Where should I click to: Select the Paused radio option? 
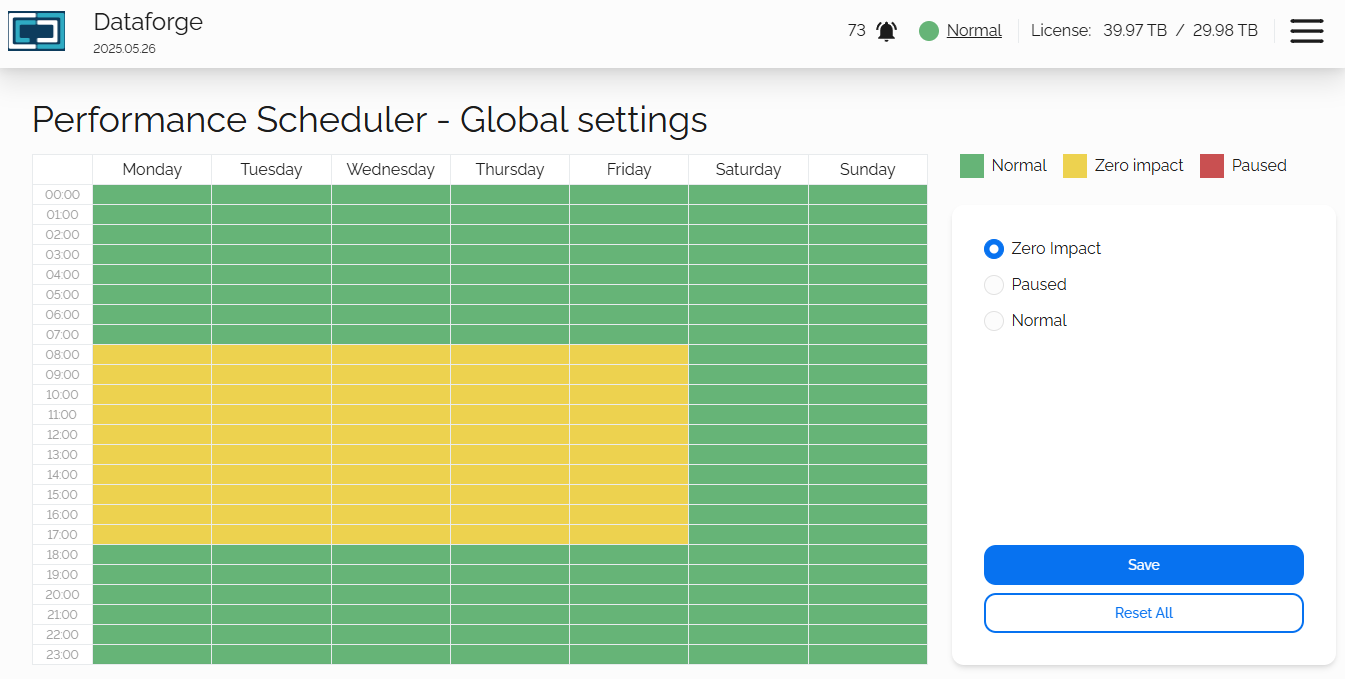tap(994, 285)
